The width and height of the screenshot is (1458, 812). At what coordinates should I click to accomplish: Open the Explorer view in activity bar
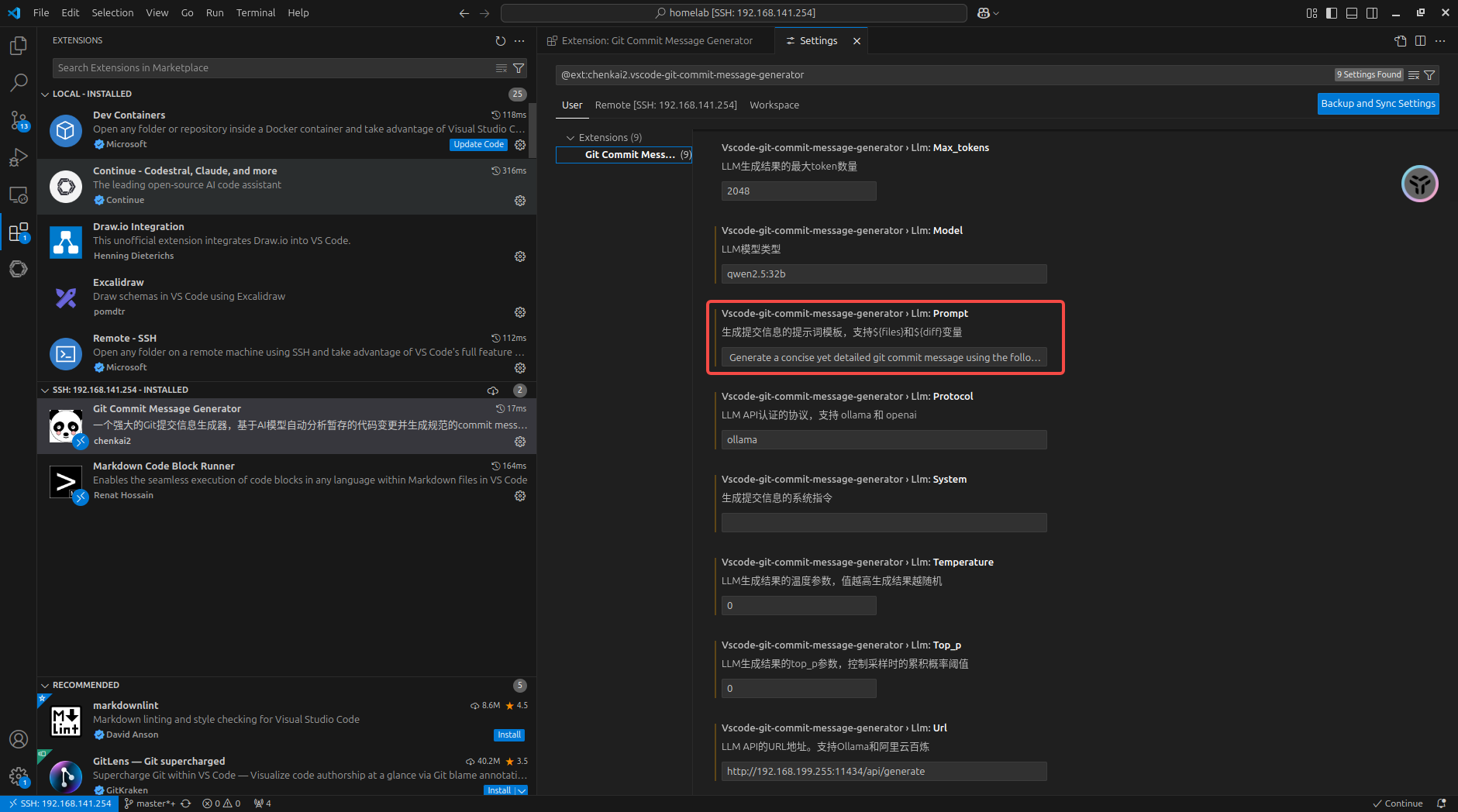point(19,46)
